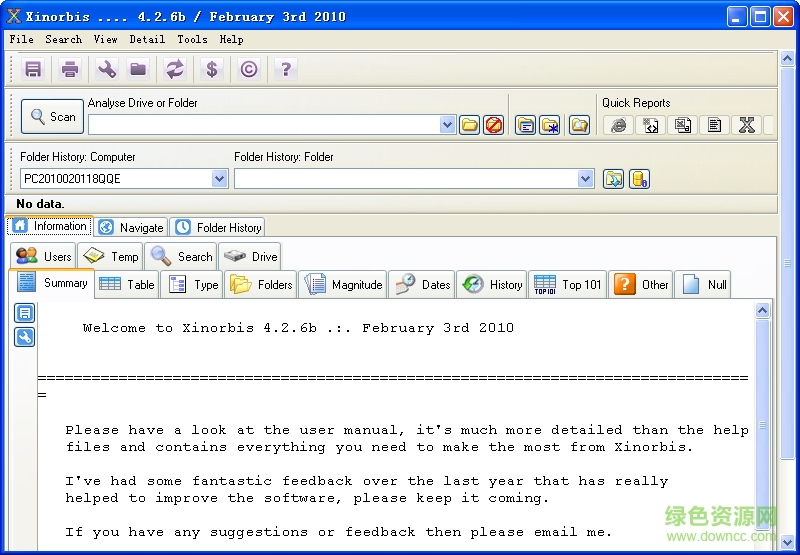
Task: Click the folder-with-list icon by the scan bar
Action: coord(525,125)
